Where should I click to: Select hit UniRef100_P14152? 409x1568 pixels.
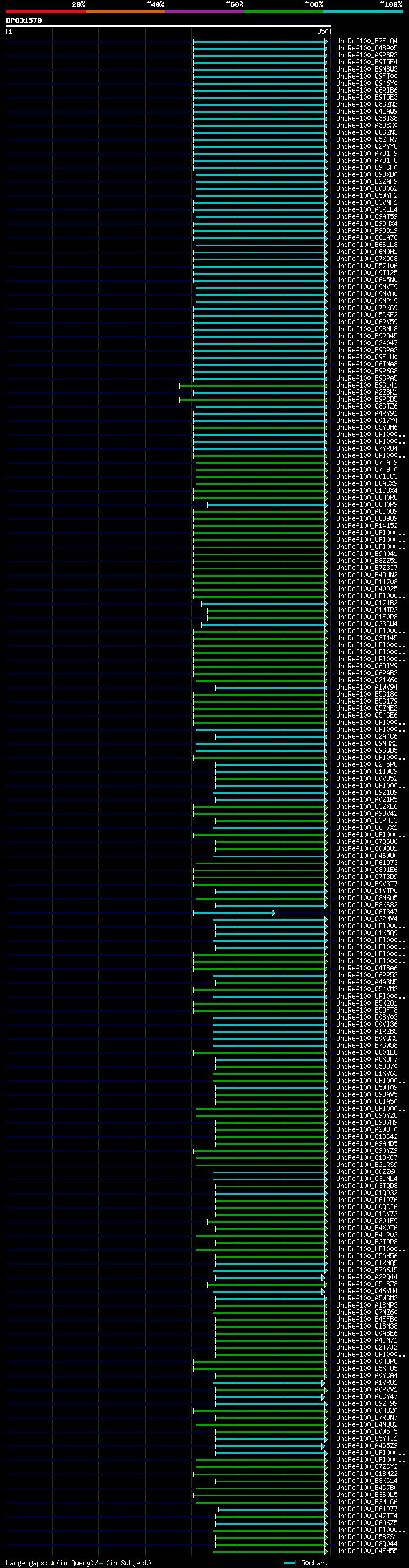click(367, 525)
